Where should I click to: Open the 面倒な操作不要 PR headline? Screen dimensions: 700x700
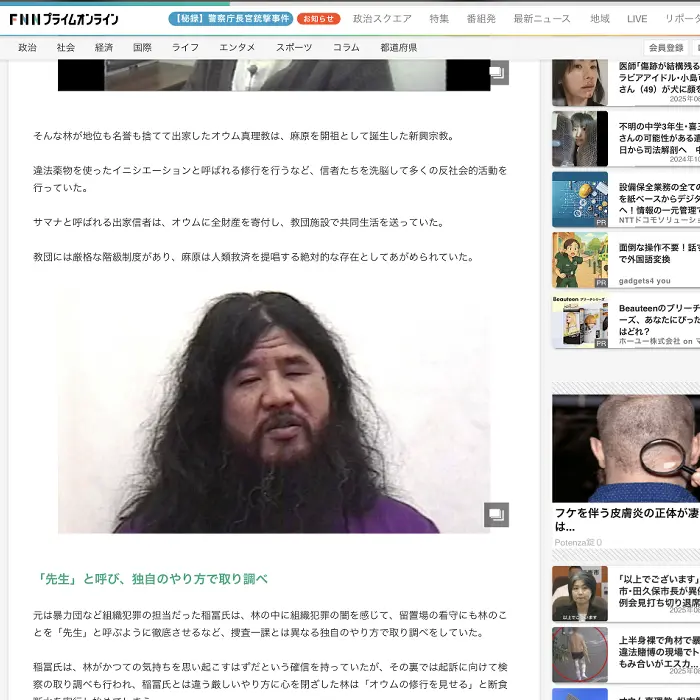pos(659,253)
